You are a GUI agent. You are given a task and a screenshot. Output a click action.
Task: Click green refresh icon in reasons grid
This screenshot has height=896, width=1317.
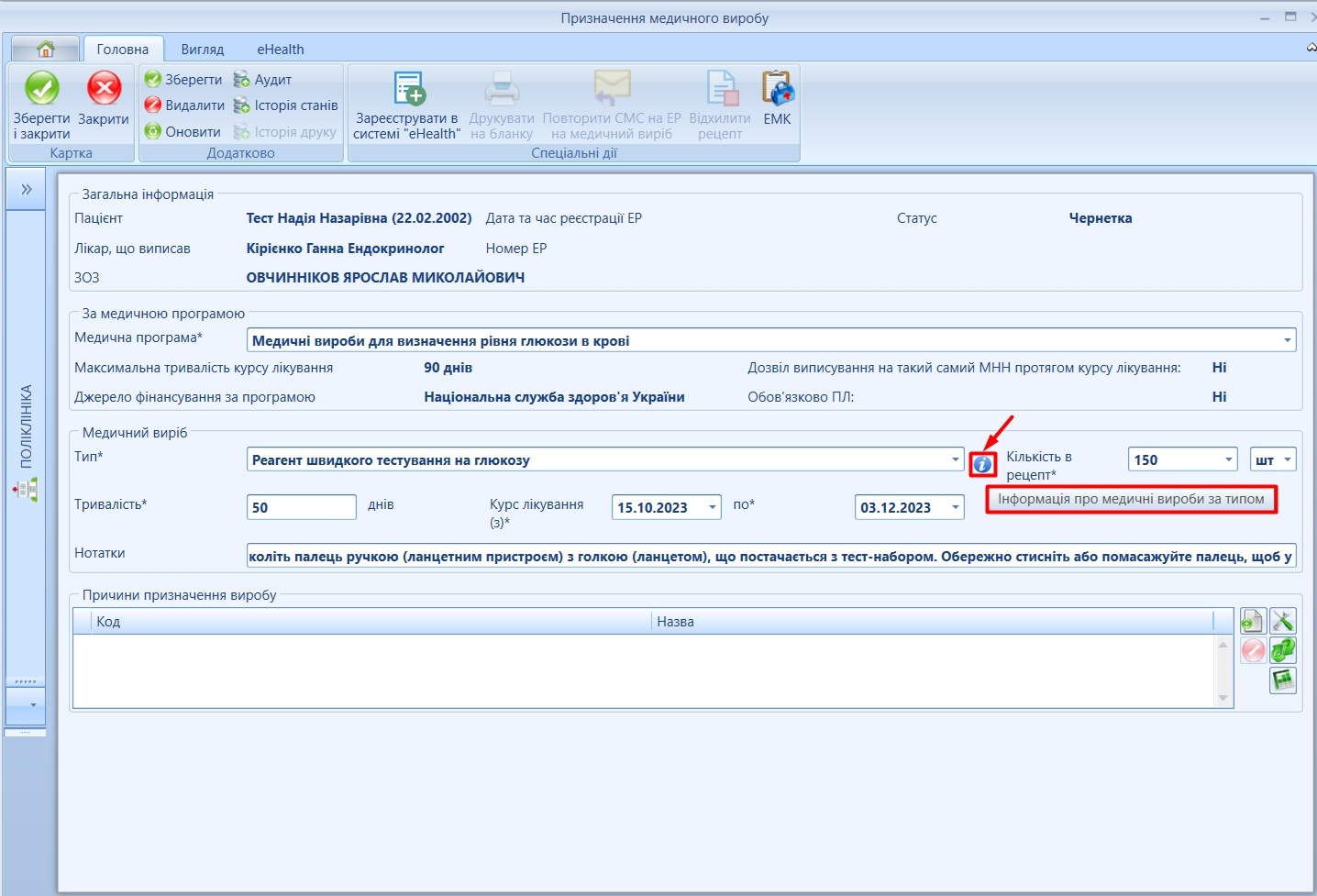click(x=1283, y=650)
